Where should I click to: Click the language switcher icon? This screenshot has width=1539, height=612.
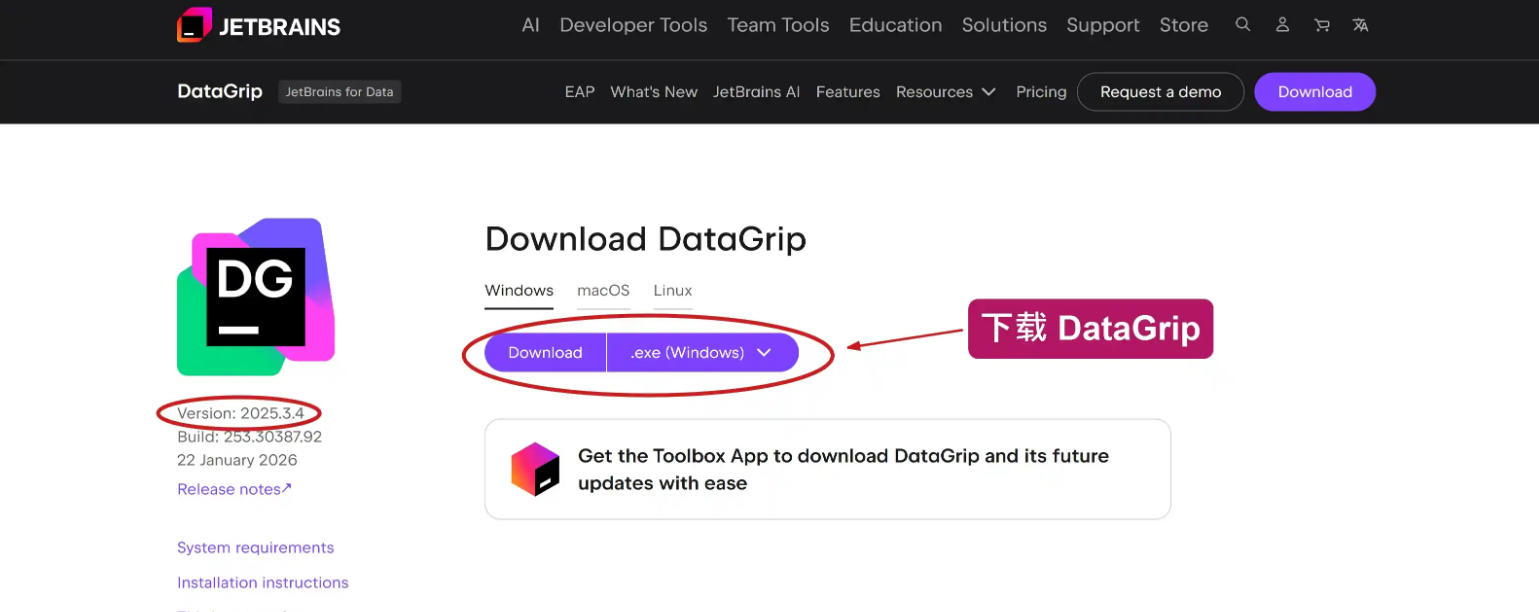point(1360,24)
